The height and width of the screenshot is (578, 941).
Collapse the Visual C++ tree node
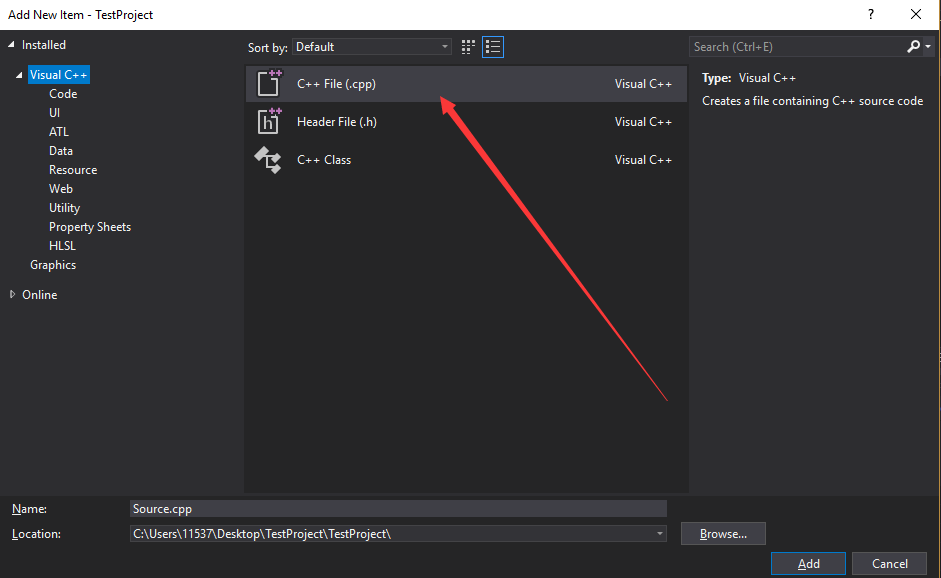[x=19, y=75]
